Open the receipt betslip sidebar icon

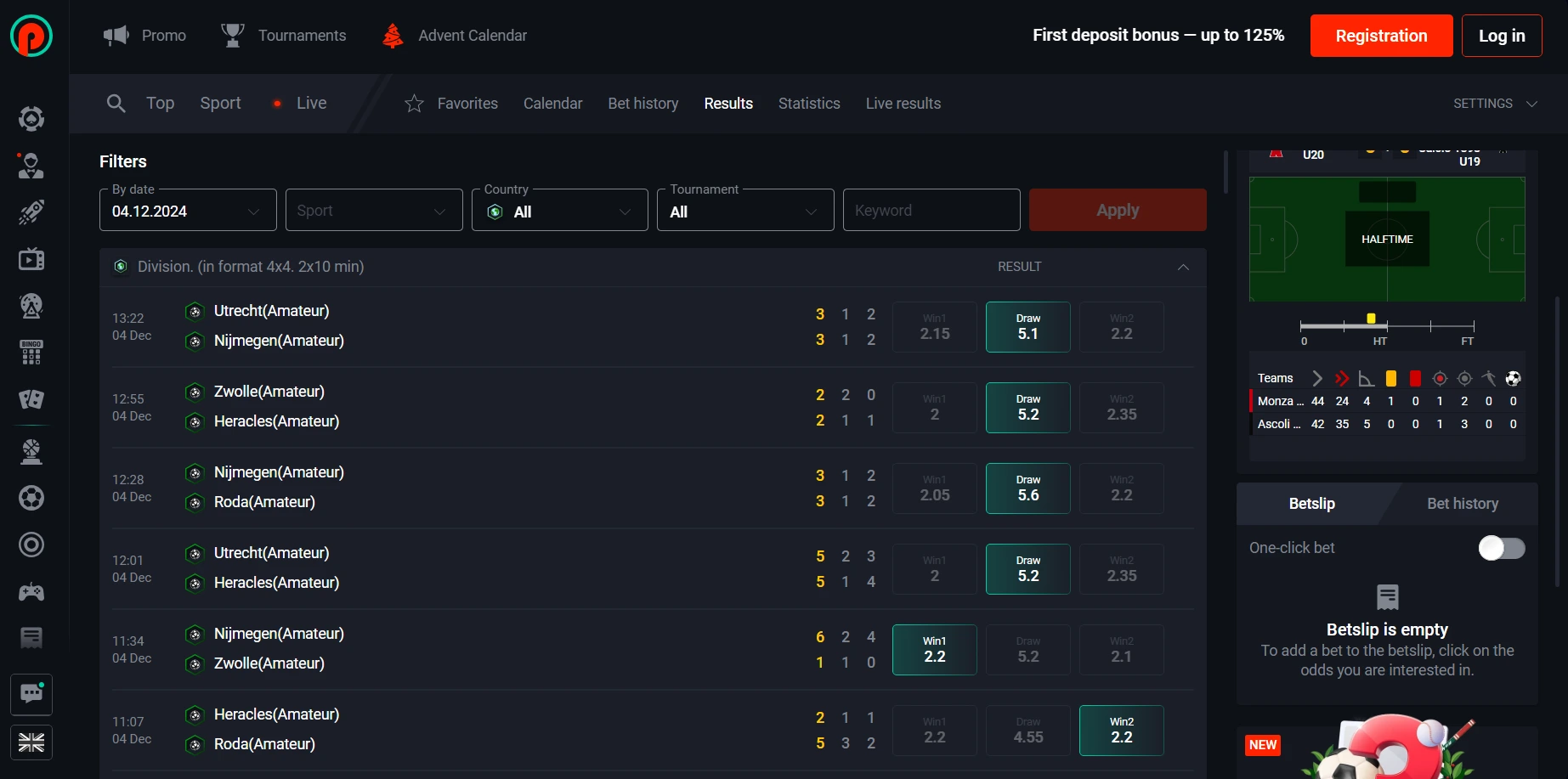31,638
